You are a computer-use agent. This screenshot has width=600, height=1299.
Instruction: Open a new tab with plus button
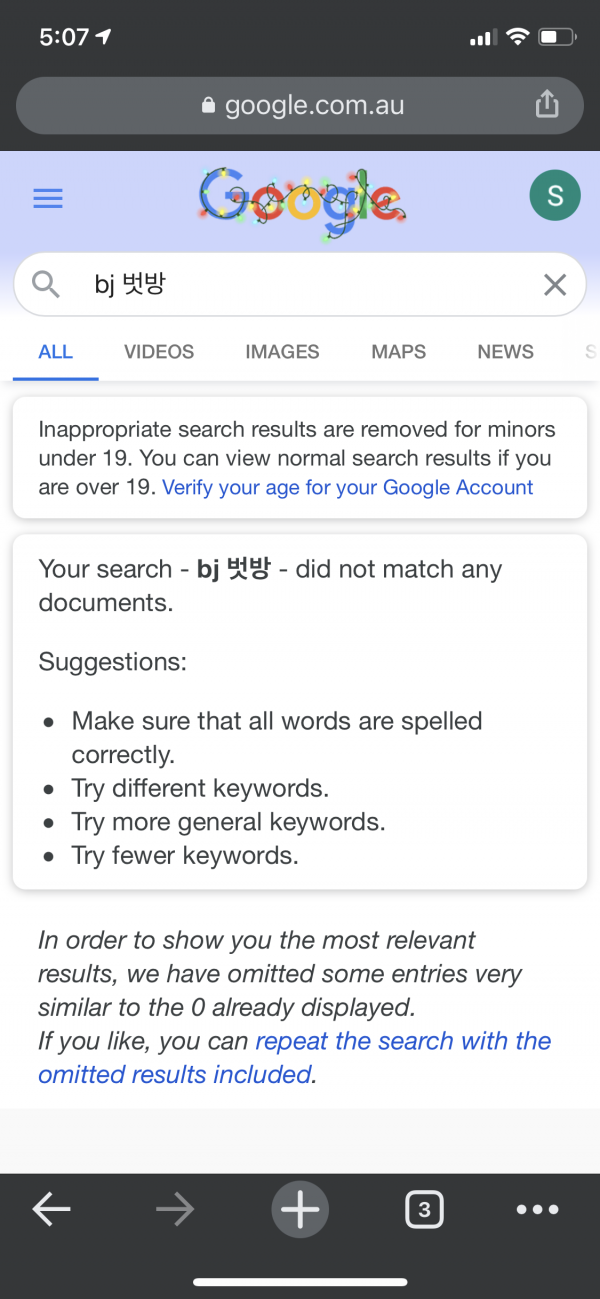(x=300, y=1210)
